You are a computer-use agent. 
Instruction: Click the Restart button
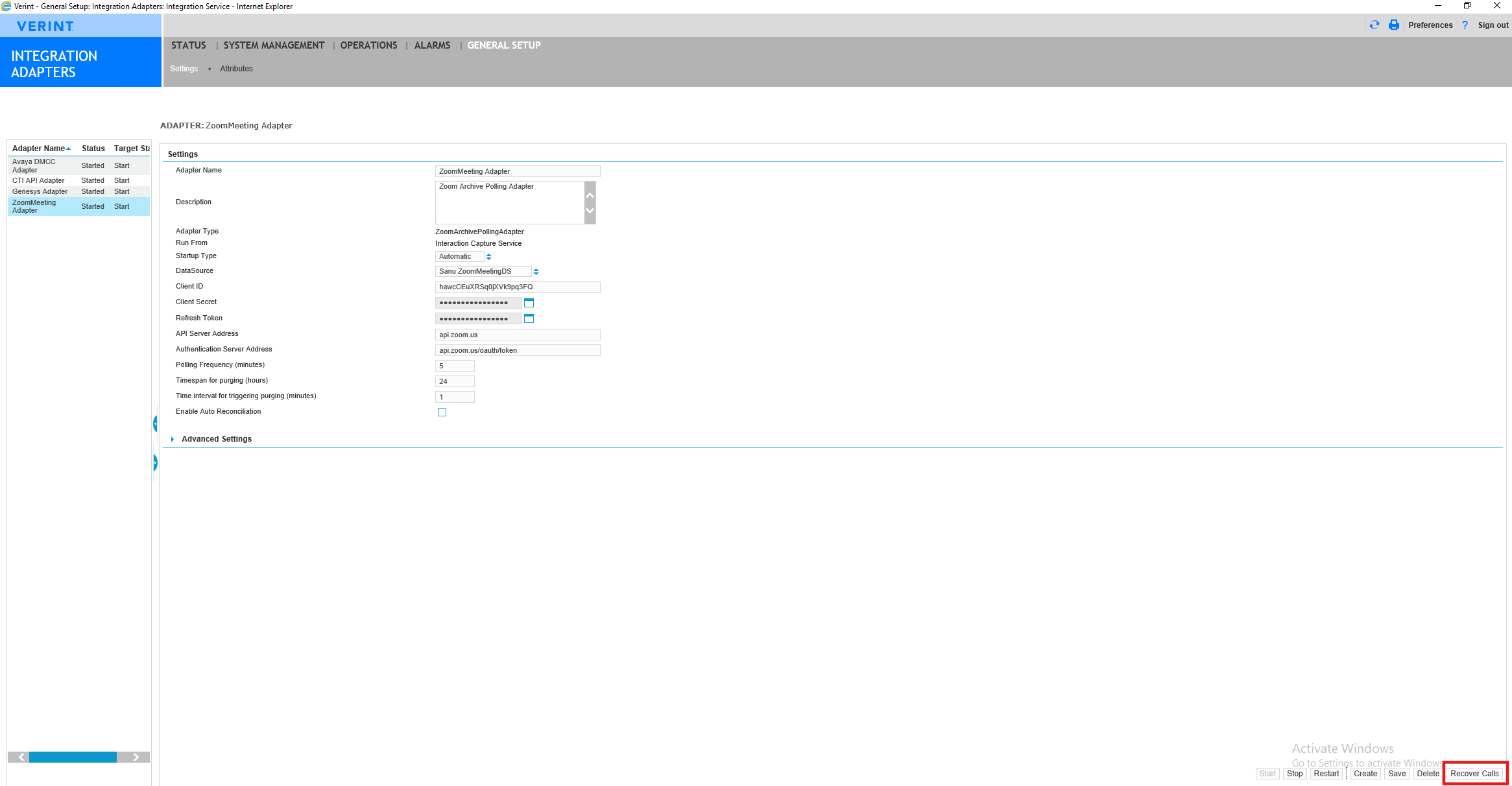pos(1326,774)
